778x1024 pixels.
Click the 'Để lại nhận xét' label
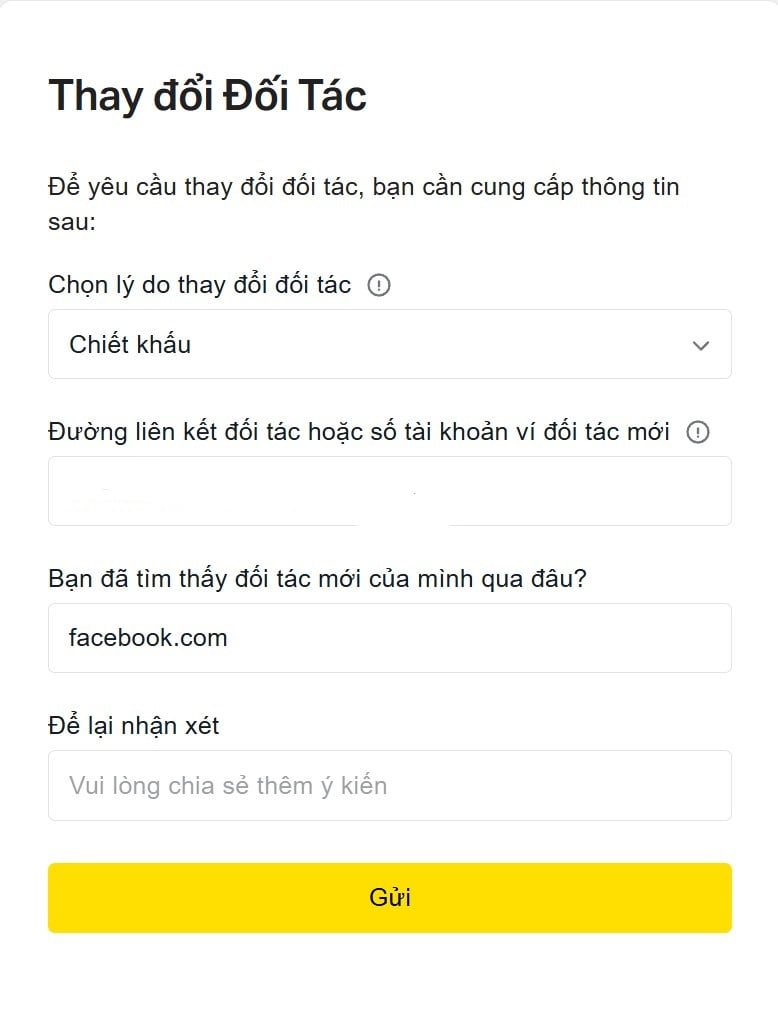[133, 726]
